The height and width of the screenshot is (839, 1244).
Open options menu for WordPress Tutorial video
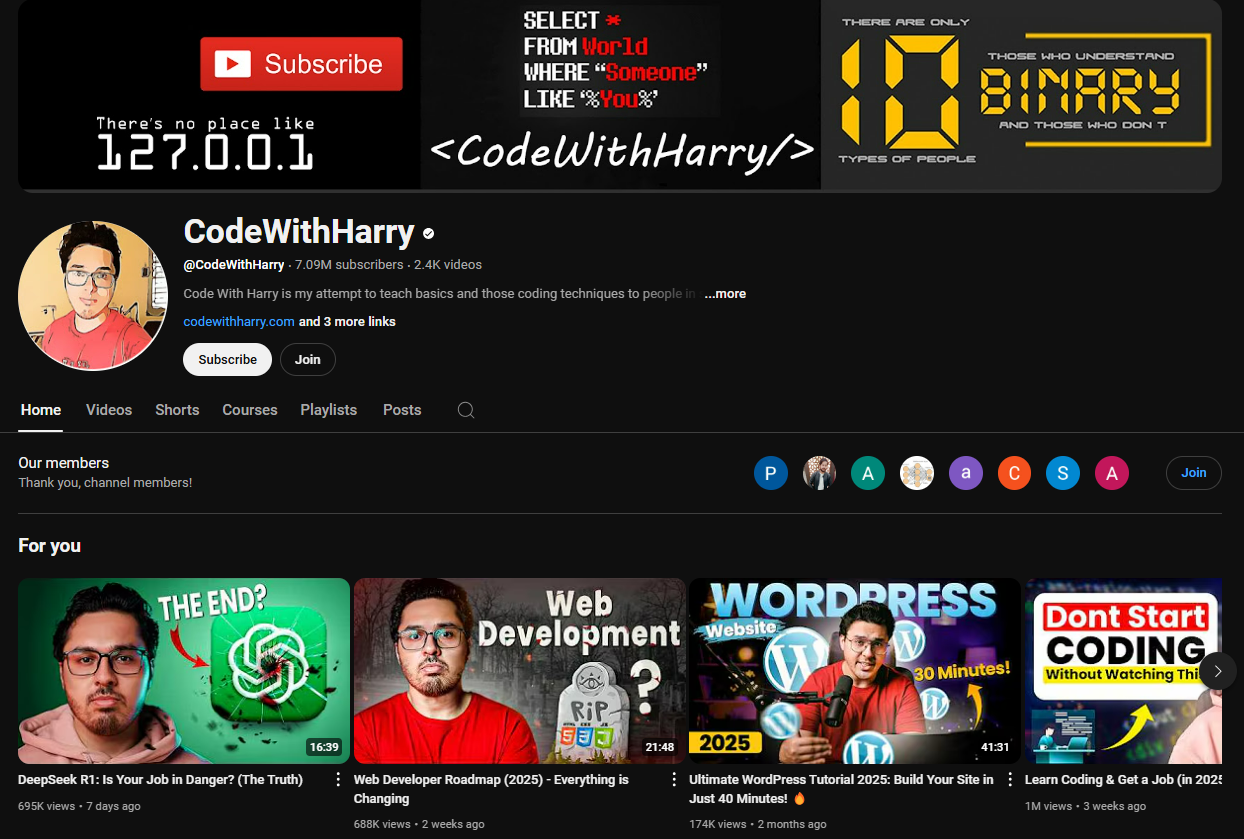tap(1010, 780)
